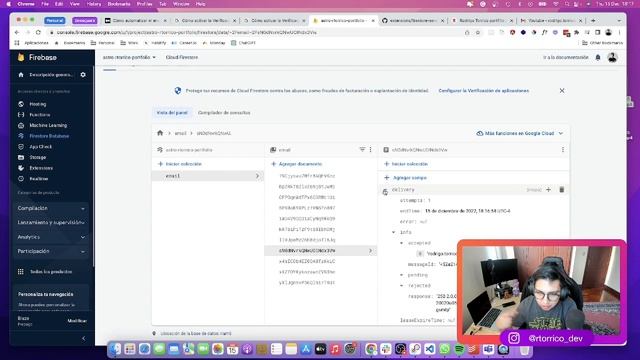Image resolution: width=640 pixels, height=360 pixels.
Task: Switch to the Youtube browser tab
Action: point(551,20)
